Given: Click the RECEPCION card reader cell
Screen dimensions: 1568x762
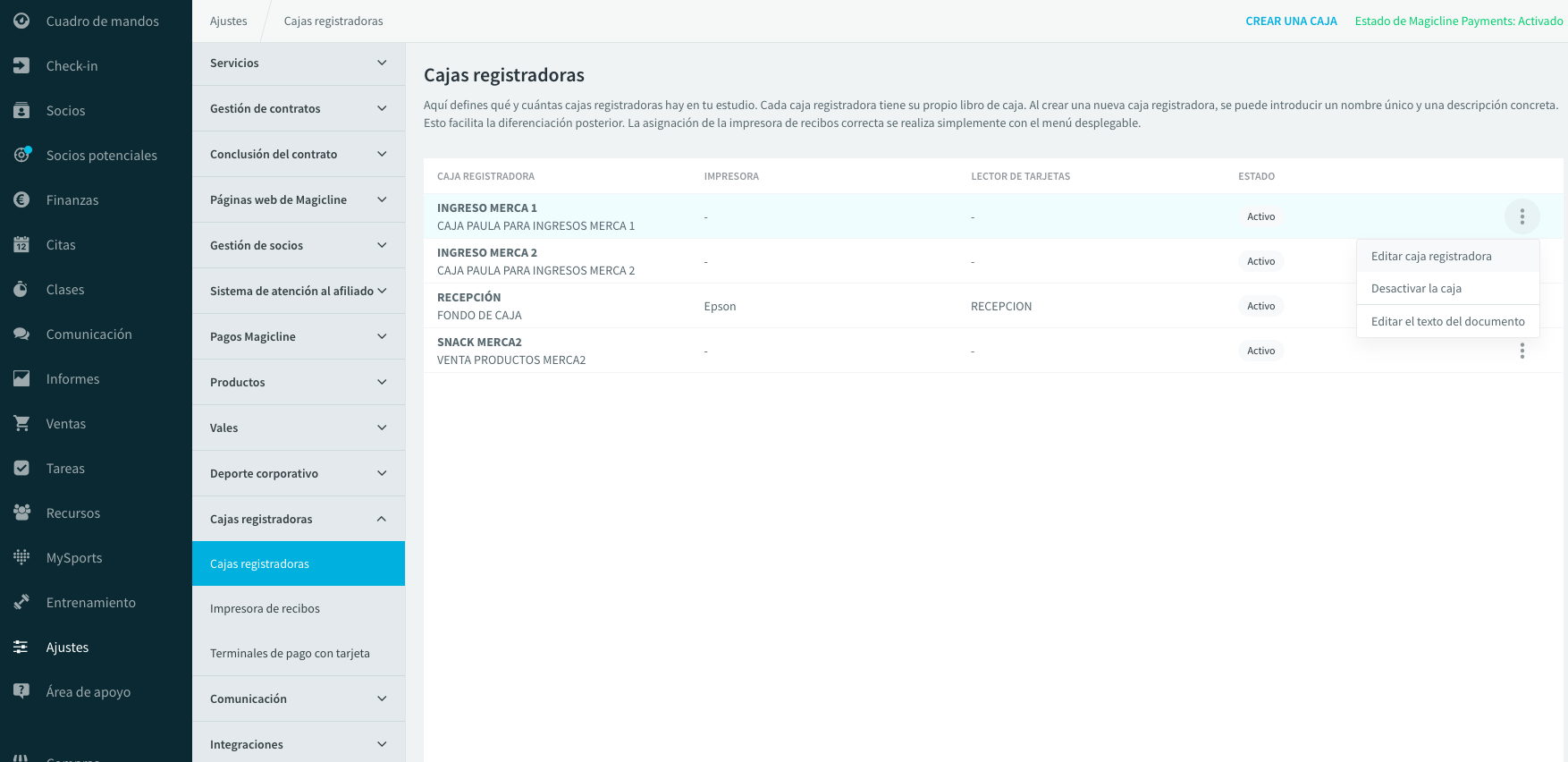Looking at the screenshot, I should pyautogui.click(x=1001, y=306).
